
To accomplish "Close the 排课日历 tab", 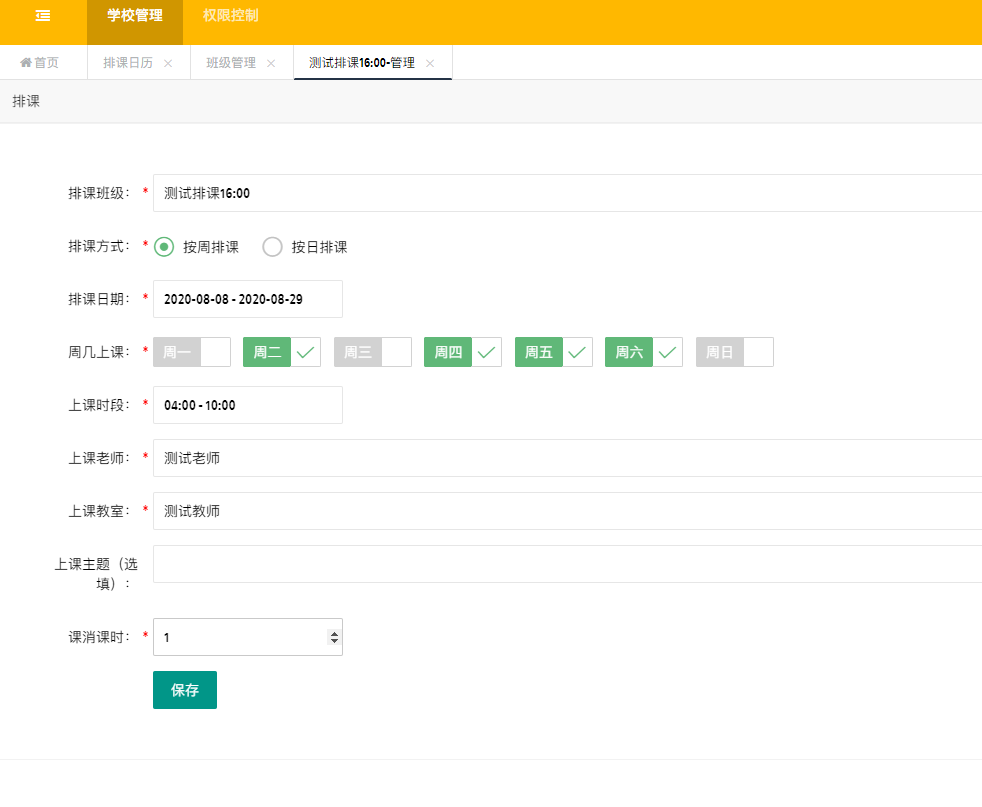I will 168,63.
